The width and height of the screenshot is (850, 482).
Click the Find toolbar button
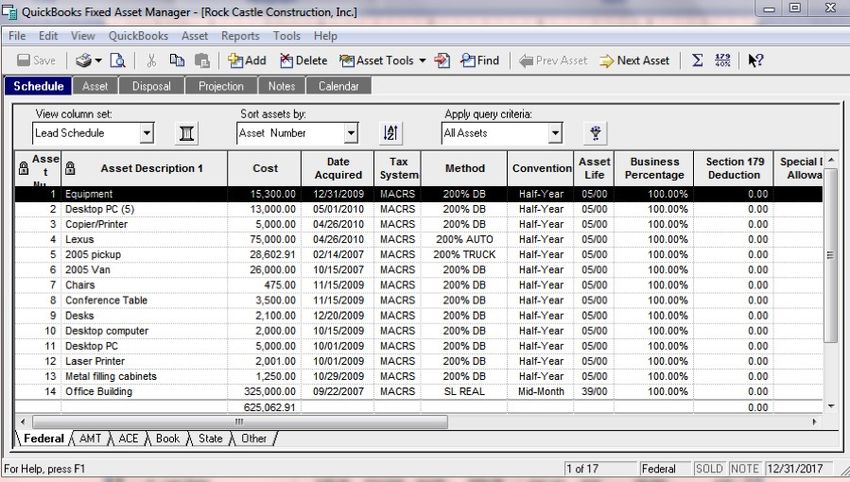click(x=480, y=60)
